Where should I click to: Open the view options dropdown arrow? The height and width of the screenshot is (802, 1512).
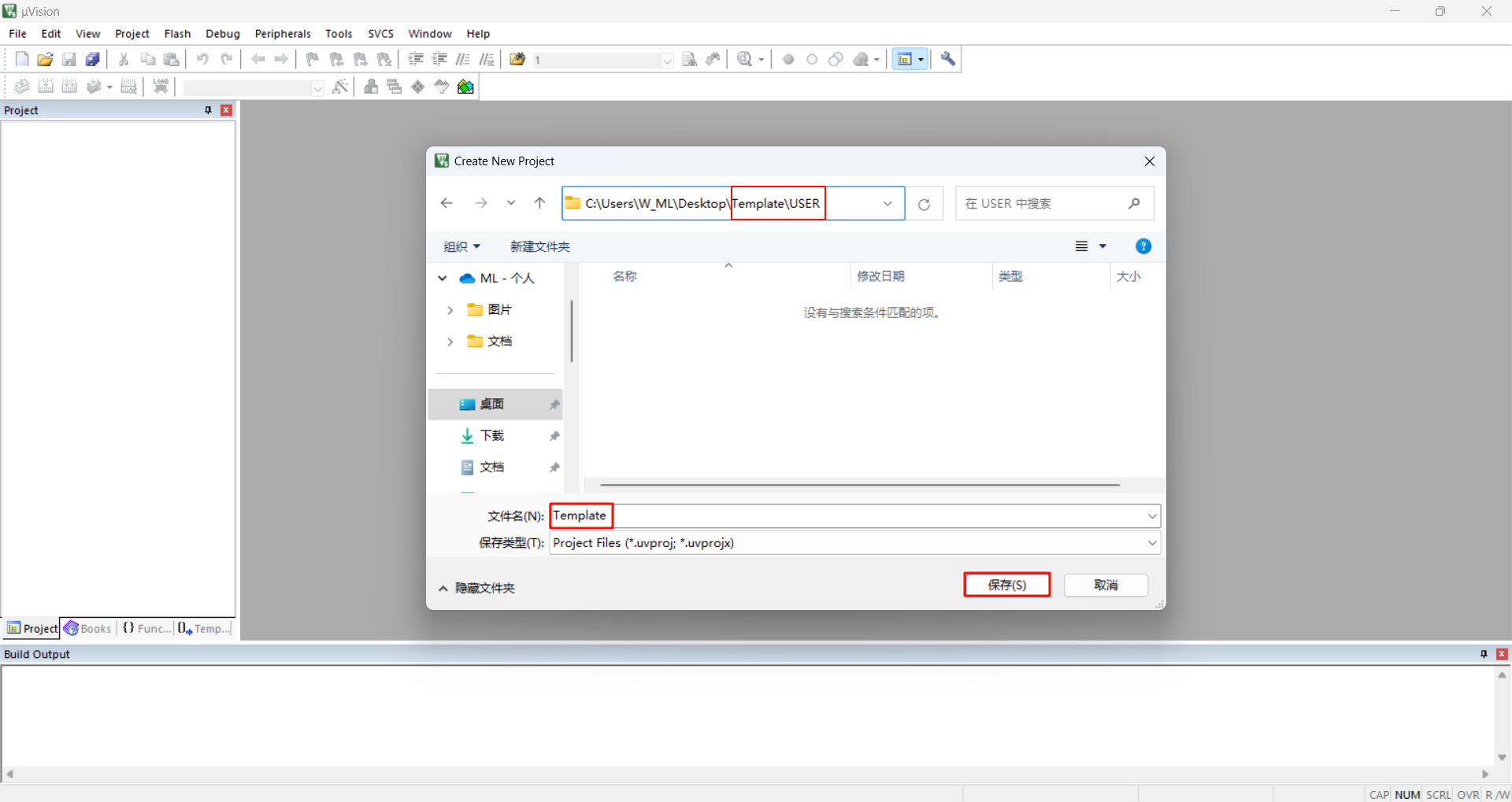click(1102, 246)
